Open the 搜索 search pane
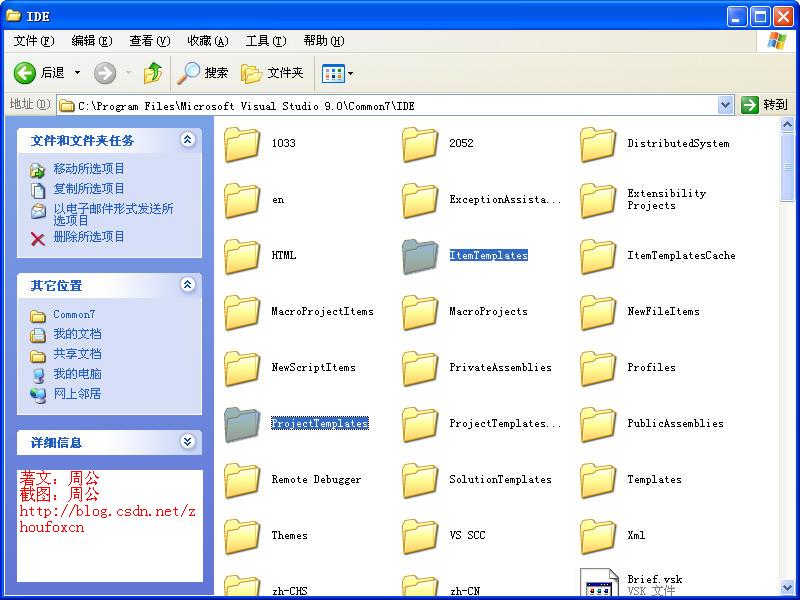 click(x=203, y=73)
